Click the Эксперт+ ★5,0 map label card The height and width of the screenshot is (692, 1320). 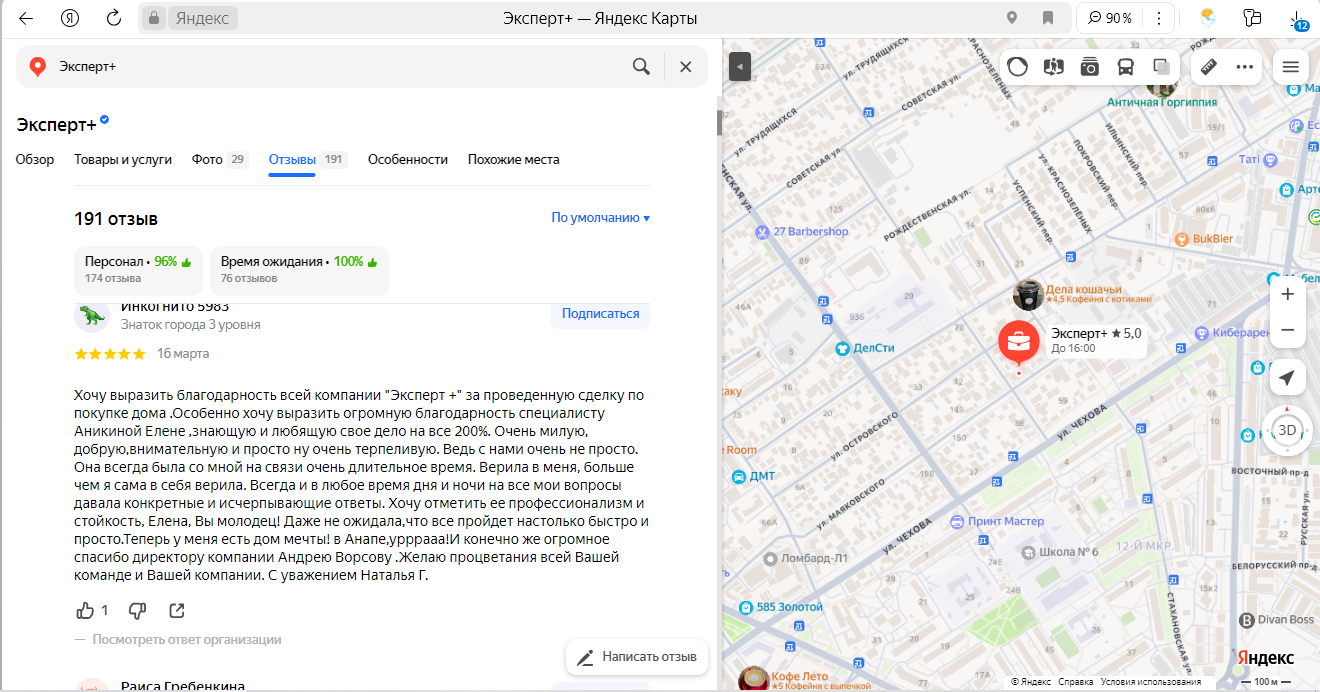click(x=1096, y=340)
